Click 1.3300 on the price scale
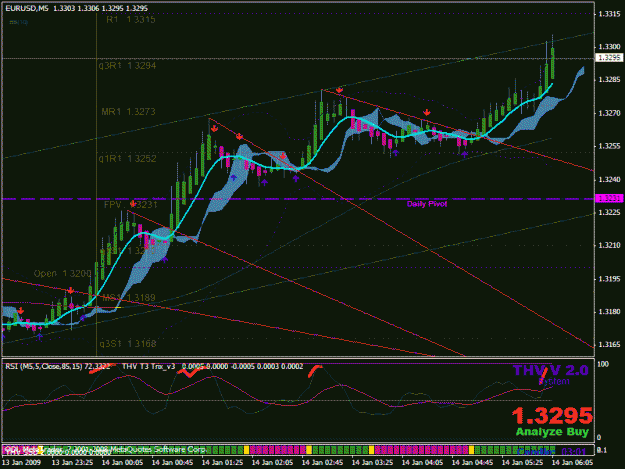 (x=609, y=47)
